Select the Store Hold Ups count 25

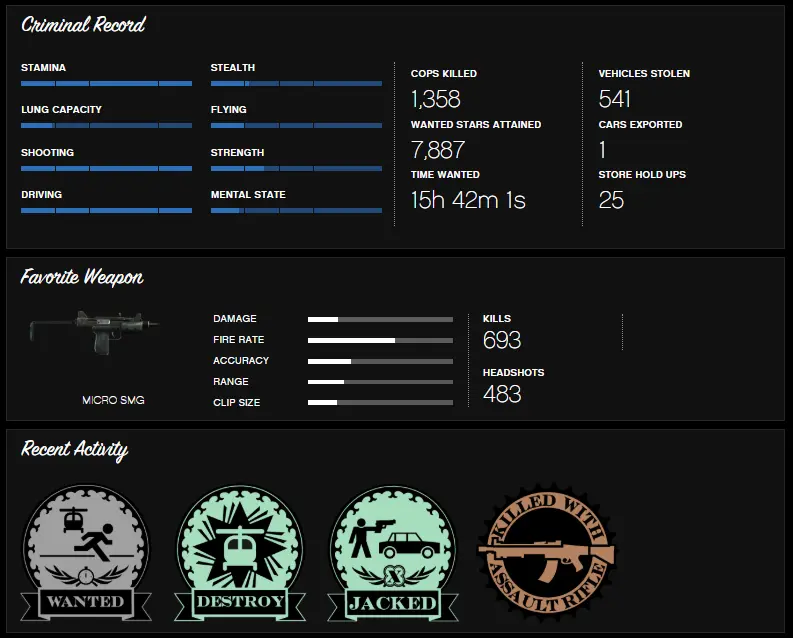coord(611,200)
